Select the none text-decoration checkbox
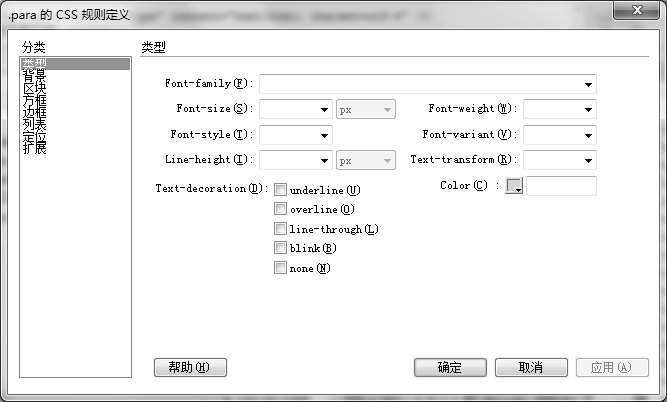Image resolution: width=667 pixels, height=402 pixels. [x=281, y=268]
